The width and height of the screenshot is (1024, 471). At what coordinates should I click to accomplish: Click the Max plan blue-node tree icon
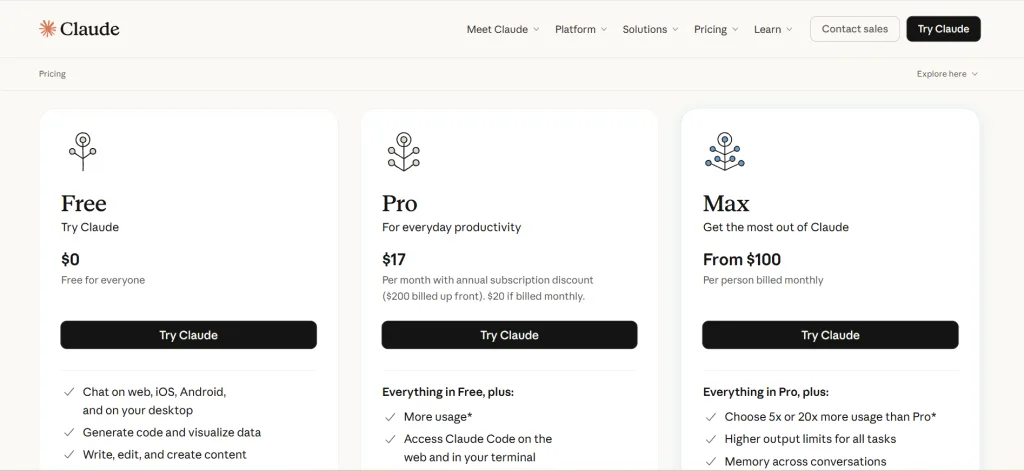click(x=724, y=152)
